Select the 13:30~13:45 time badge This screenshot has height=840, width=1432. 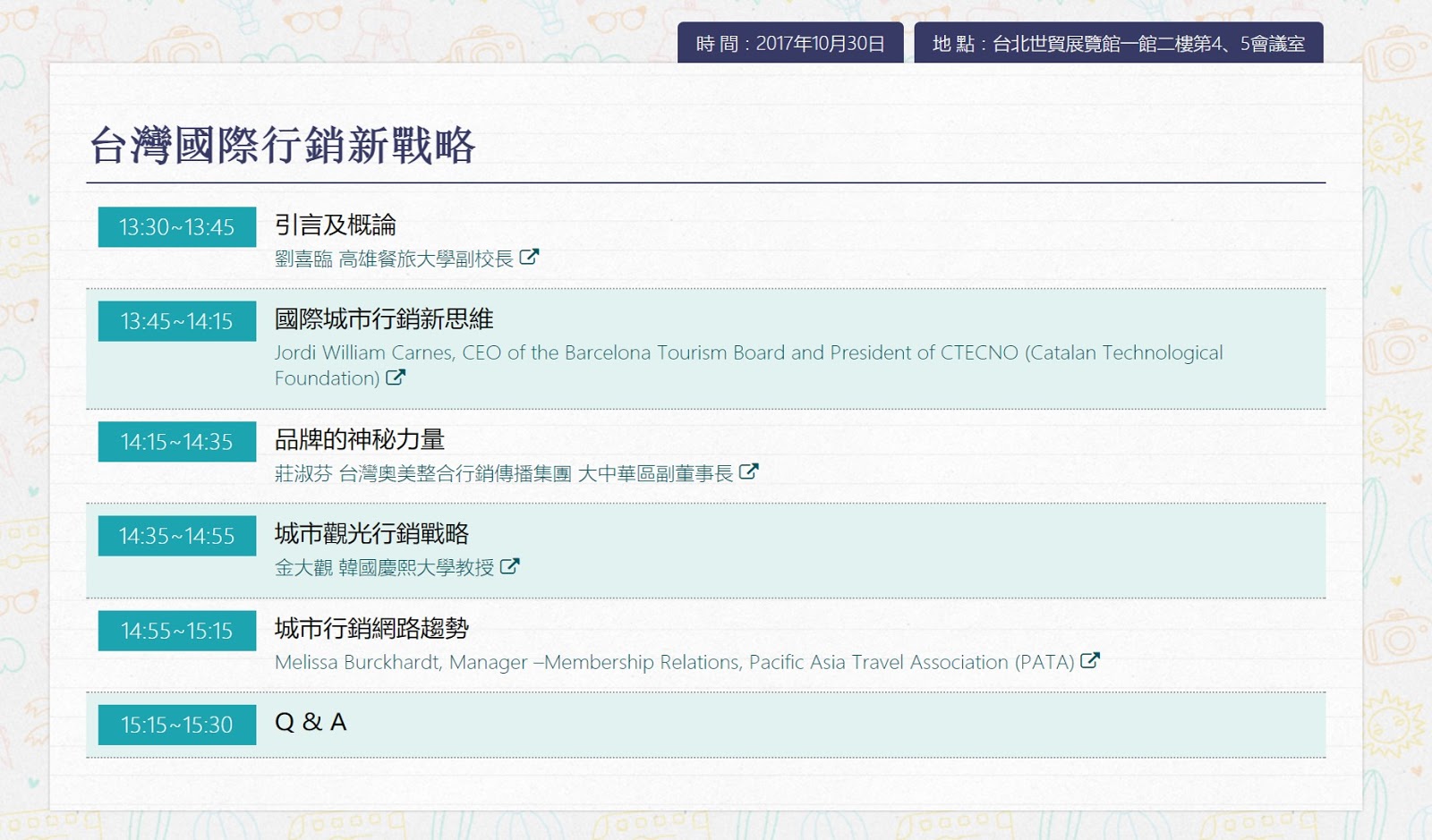(x=177, y=227)
